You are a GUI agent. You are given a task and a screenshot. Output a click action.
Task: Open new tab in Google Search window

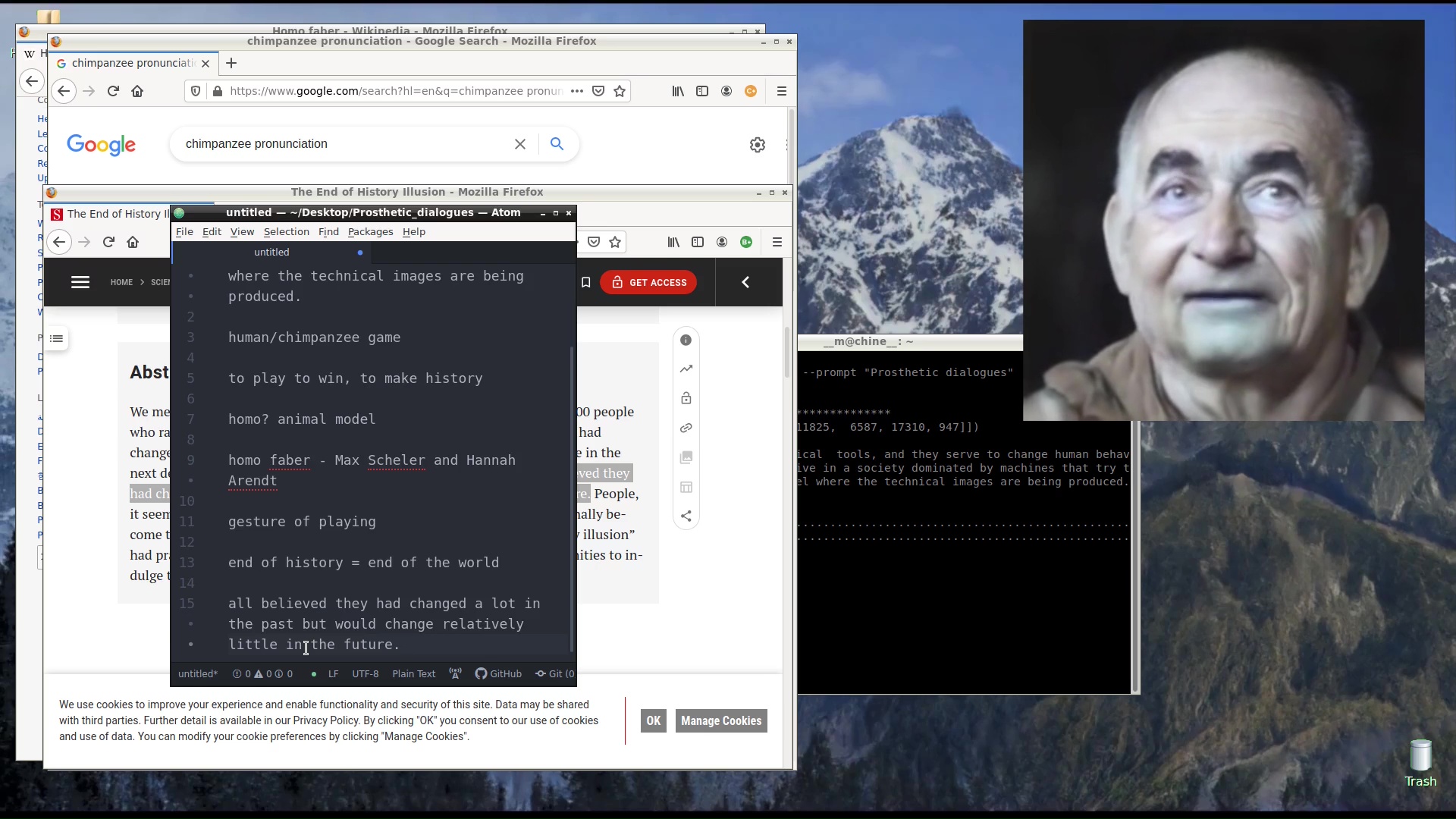pos(231,63)
